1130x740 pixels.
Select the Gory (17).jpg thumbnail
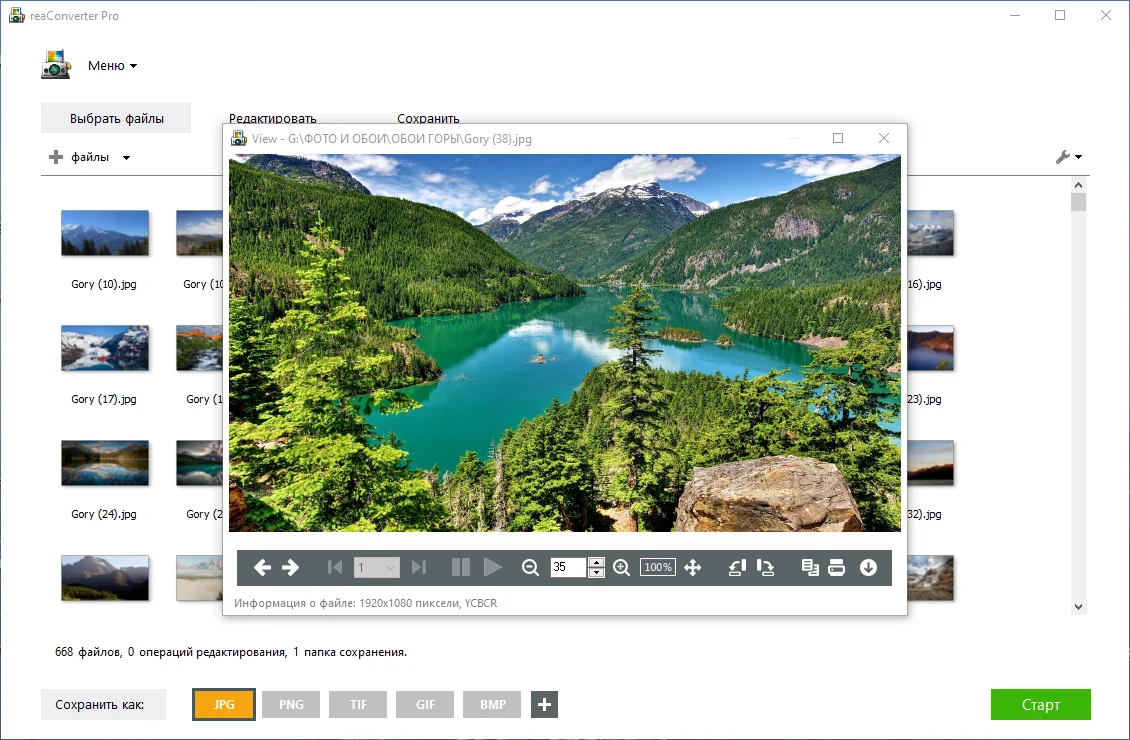[105, 348]
